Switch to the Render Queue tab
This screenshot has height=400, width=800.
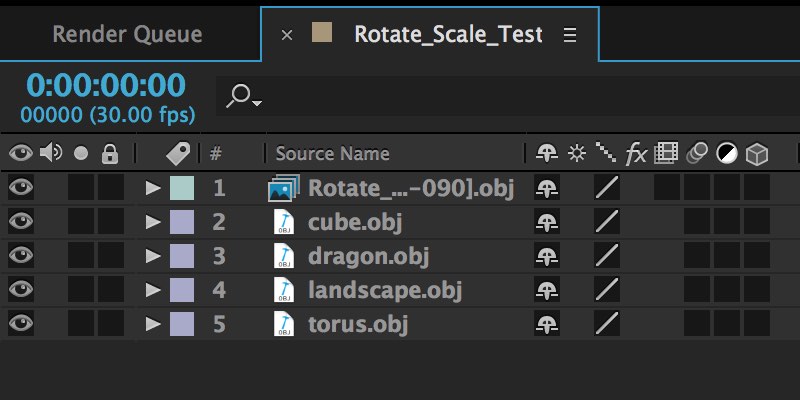coord(127,34)
